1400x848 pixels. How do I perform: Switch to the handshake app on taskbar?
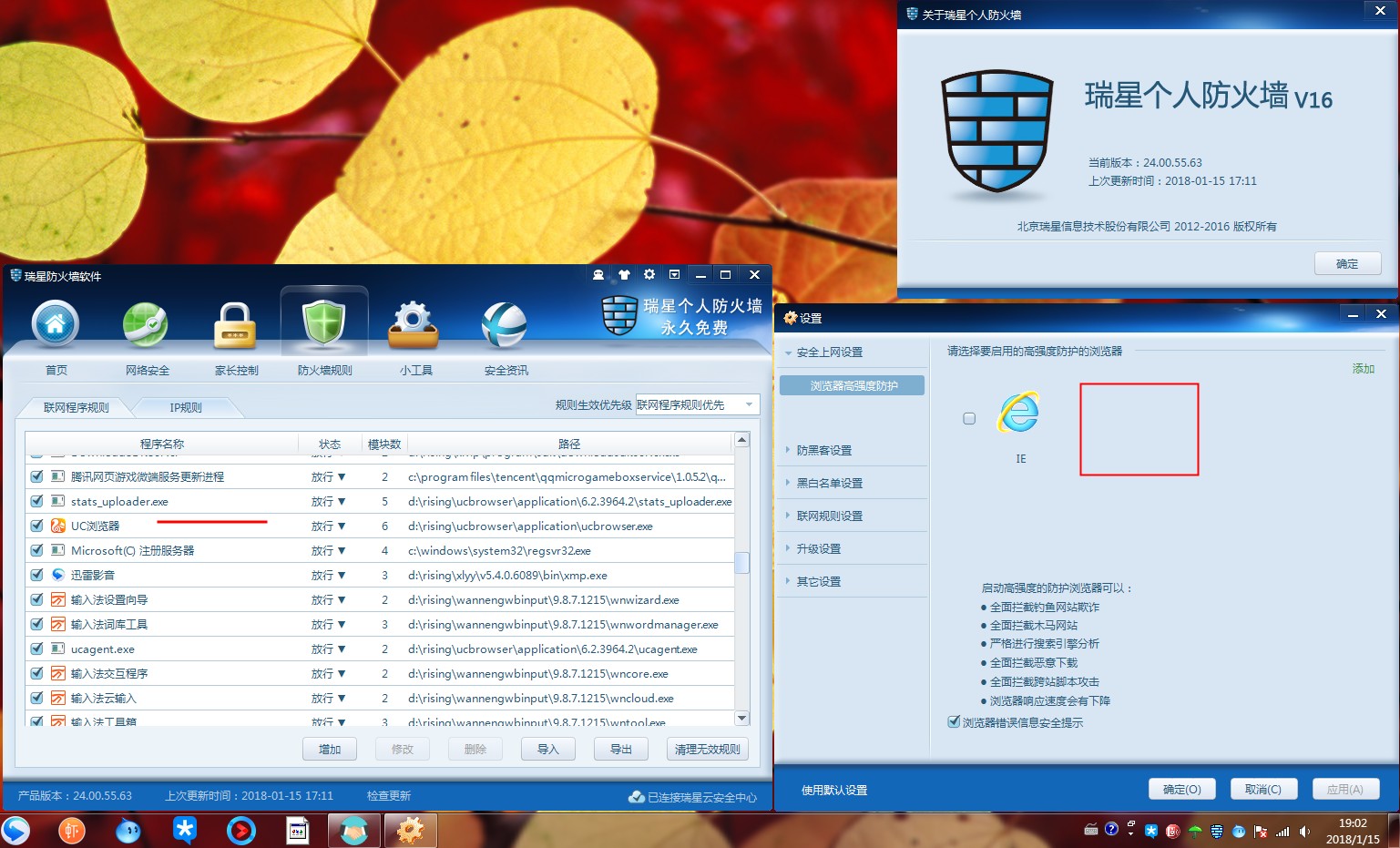click(354, 830)
